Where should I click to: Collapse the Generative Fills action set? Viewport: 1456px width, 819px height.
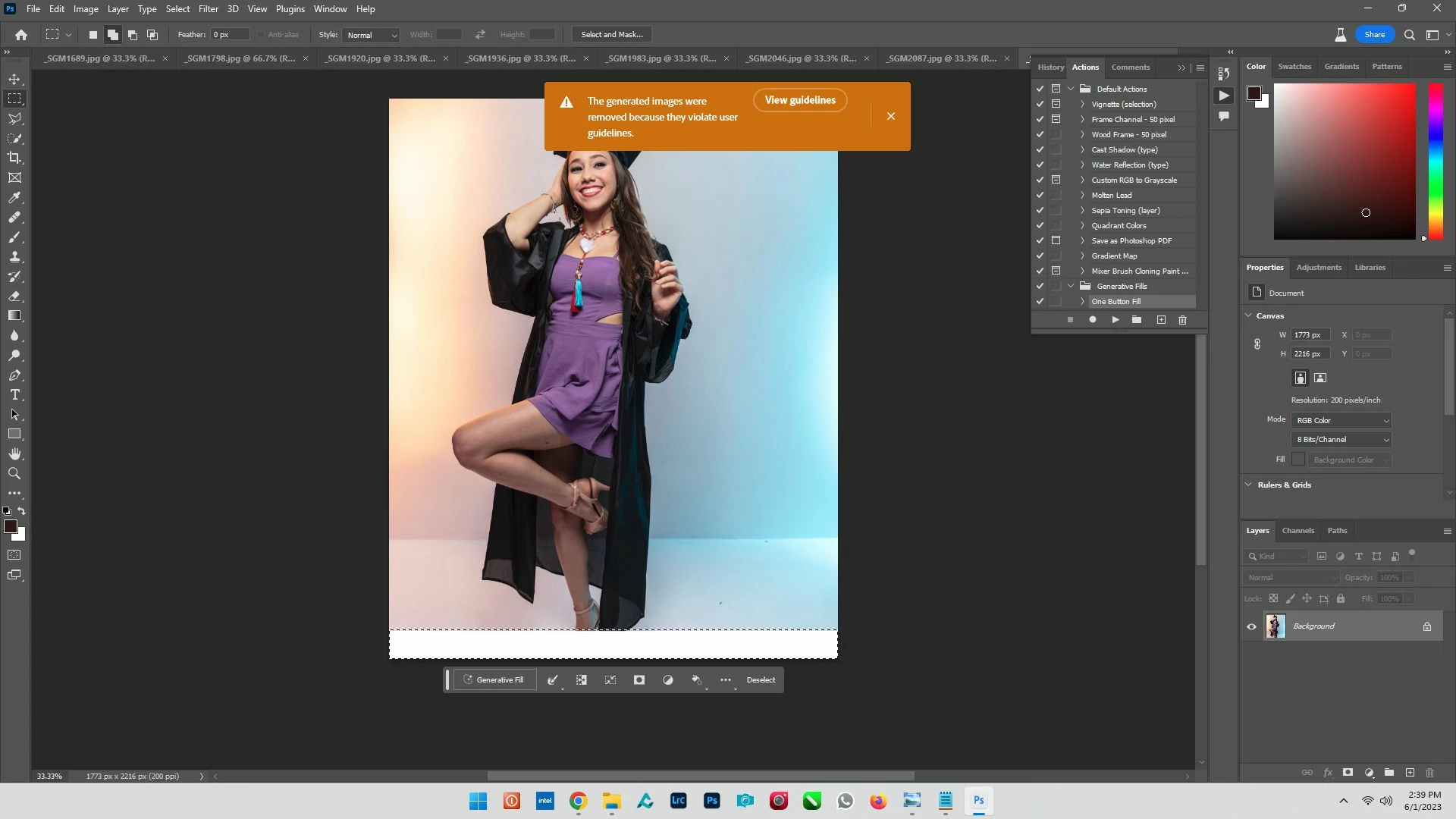coord(1072,286)
